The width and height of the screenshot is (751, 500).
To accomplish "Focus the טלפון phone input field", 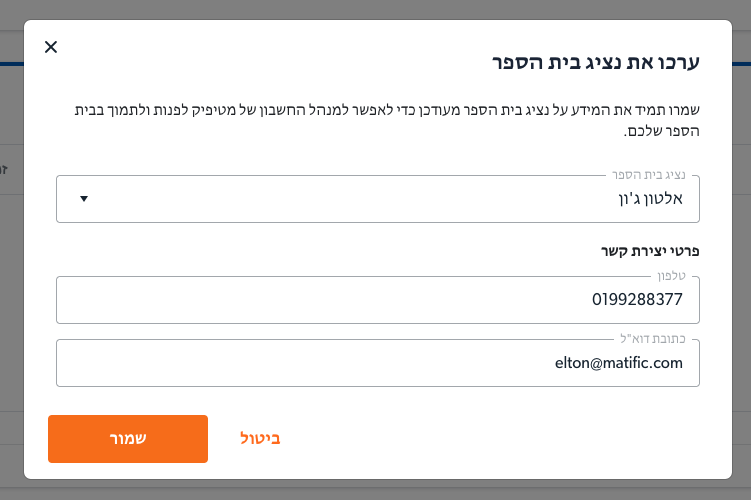I will pyautogui.click(x=377, y=300).
